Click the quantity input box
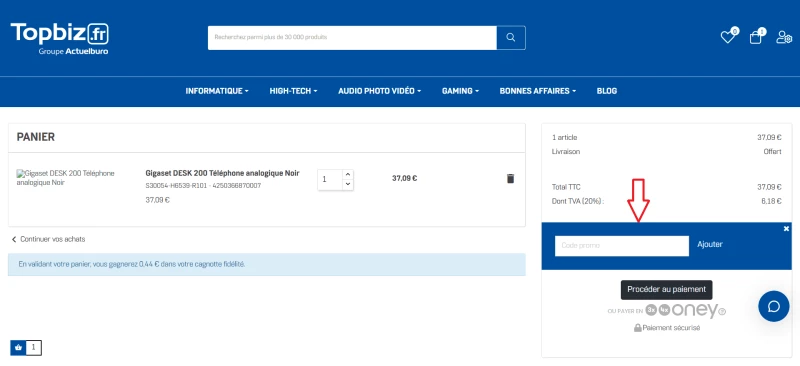This screenshot has width=800, height=366. click(330, 180)
